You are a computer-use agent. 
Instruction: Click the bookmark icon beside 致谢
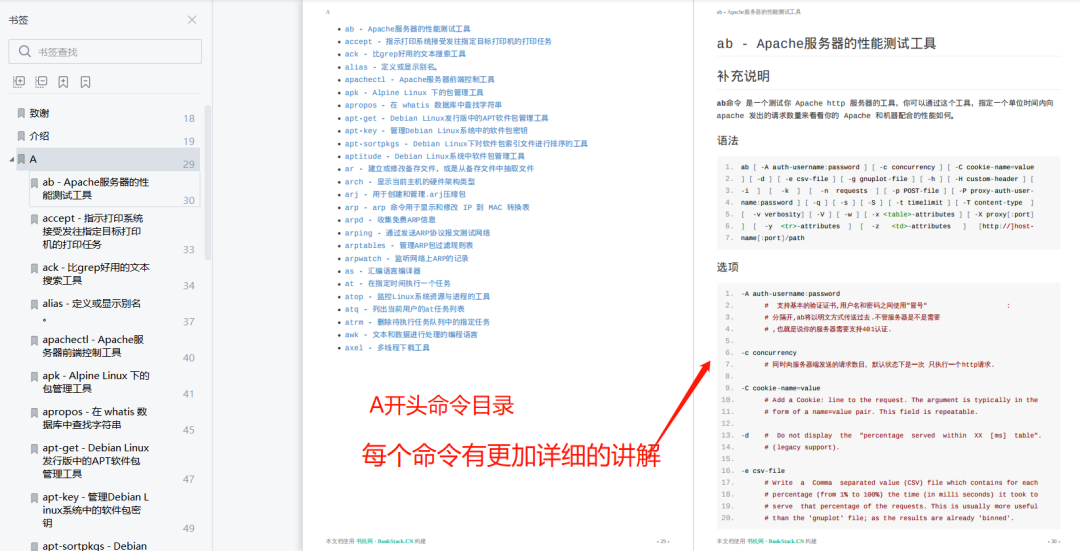(x=21, y=113)
